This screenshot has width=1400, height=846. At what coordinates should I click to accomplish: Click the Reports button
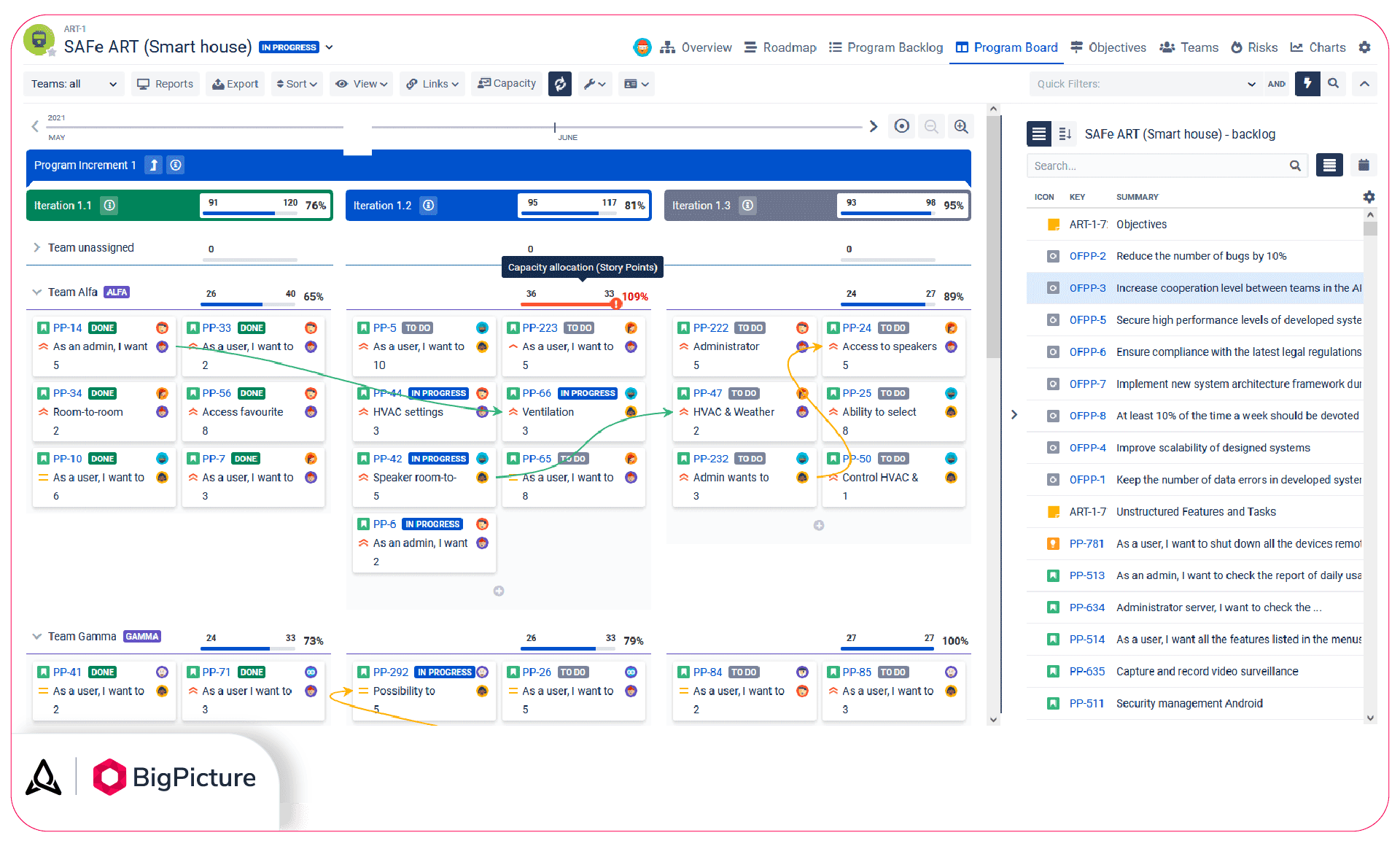point(166,84)
